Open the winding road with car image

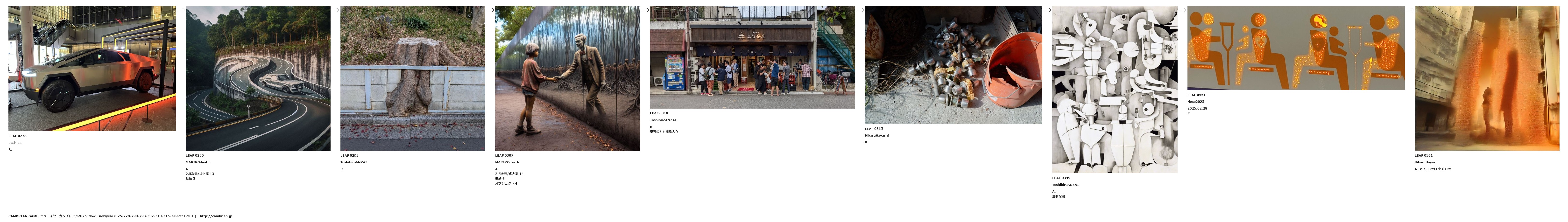point(258,78)
